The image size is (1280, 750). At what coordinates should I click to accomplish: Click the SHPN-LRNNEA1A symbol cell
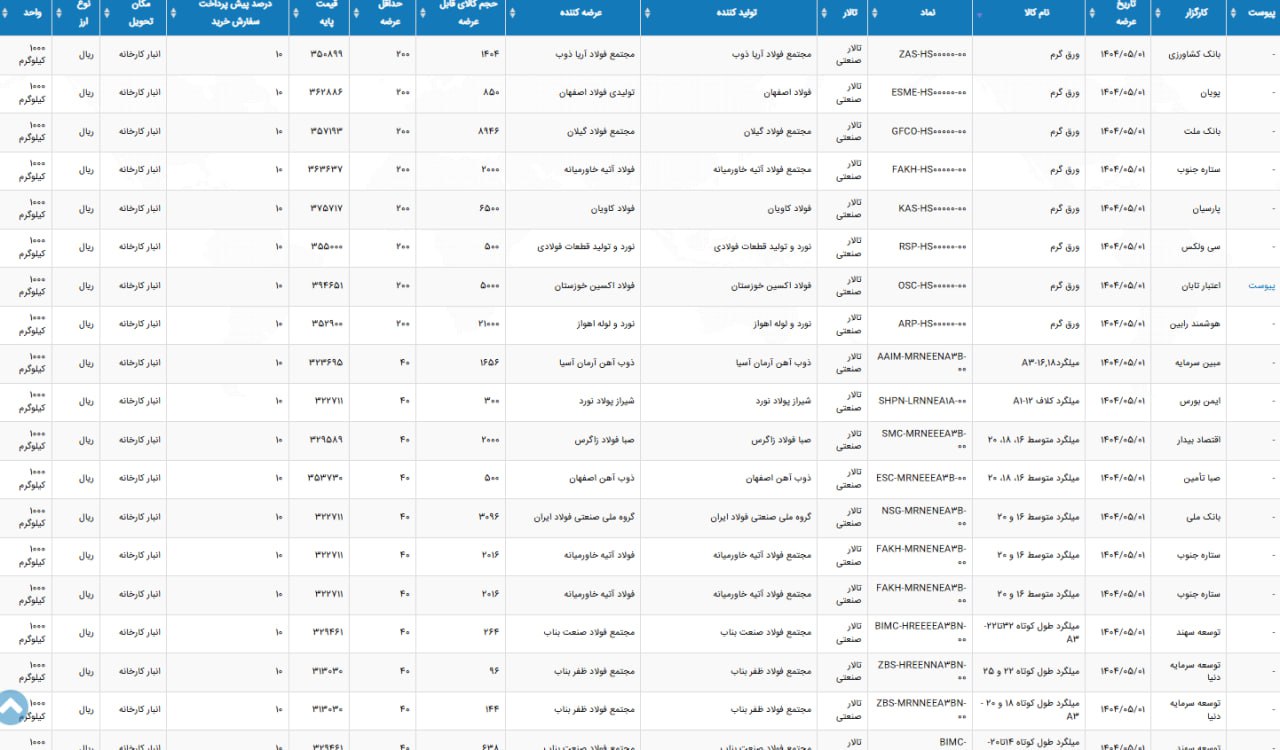922,401
